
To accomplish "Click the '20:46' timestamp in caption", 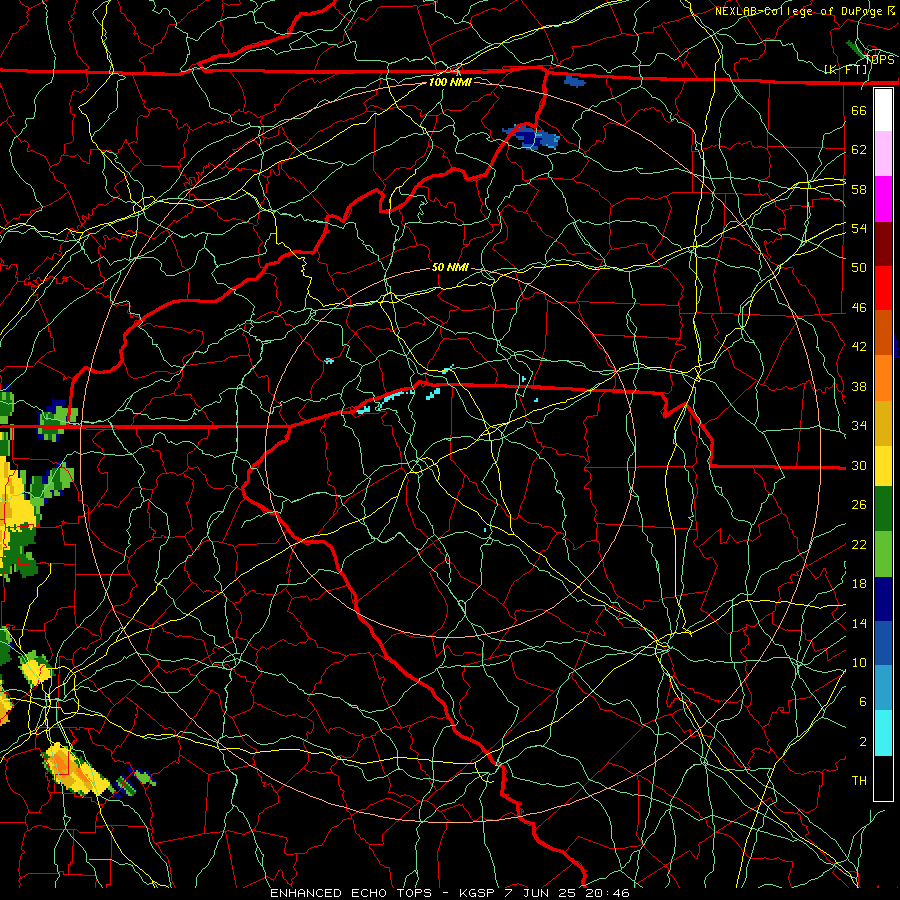I will click(x=607, y=893).
